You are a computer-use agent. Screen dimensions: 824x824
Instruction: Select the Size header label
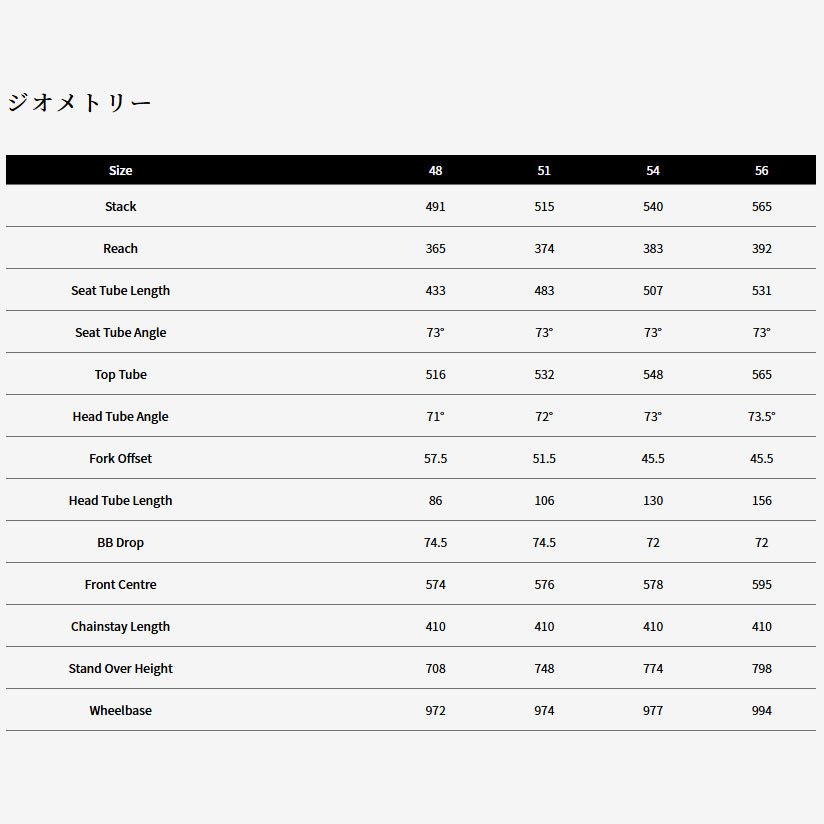120,171
